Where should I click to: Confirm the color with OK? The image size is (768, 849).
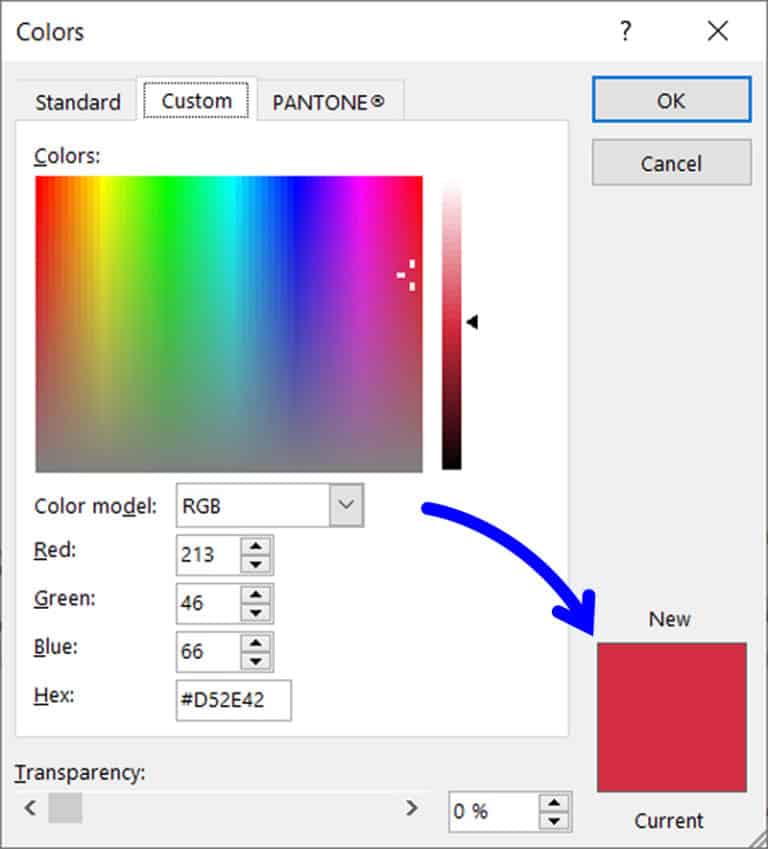click(x=671, y=100)
